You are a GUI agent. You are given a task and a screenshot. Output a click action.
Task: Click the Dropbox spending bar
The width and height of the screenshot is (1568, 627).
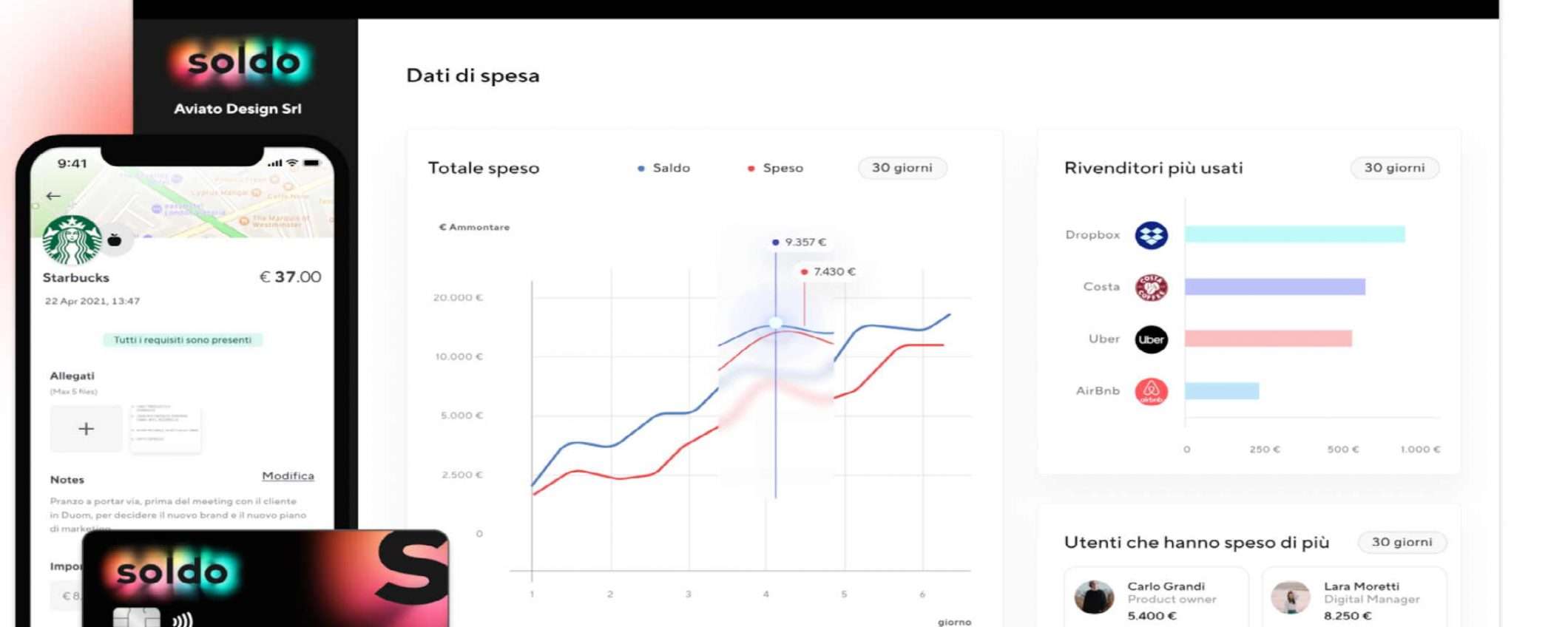tap(1294, 234)
